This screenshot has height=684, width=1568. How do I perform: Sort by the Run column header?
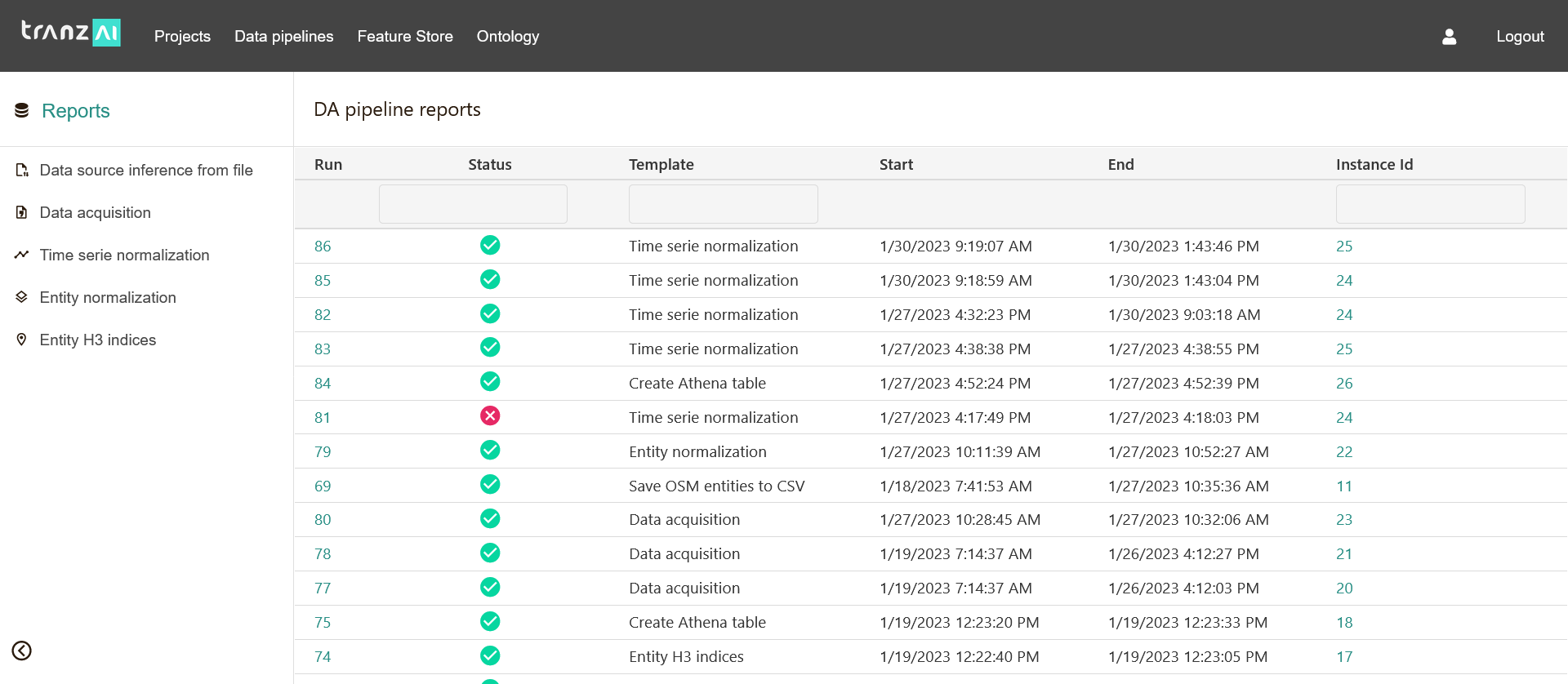pos(328,165)
